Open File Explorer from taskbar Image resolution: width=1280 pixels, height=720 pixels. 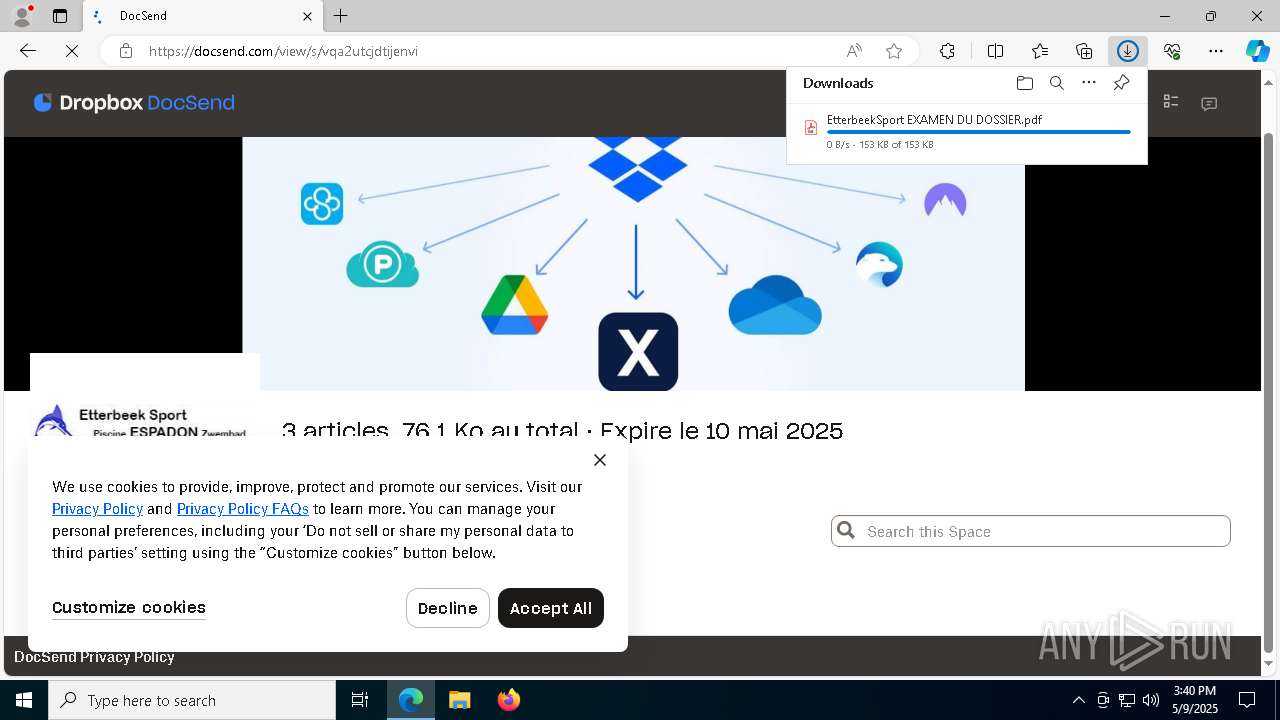(459, 700)
